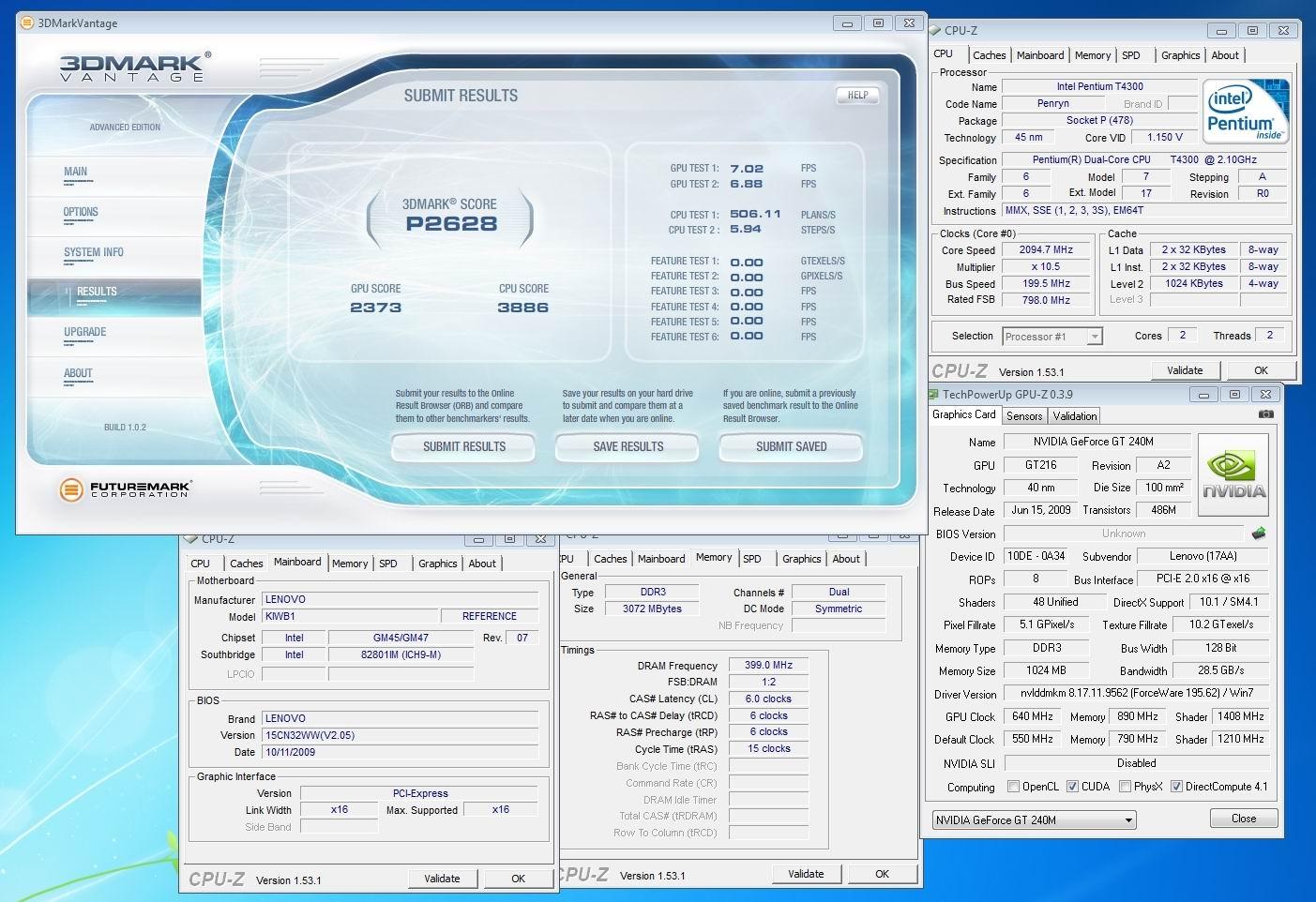Open Memory tab in mainboard CPU-Z window
The height and width of the screenshot is (902, 1316).
click(x=350, y=564)
